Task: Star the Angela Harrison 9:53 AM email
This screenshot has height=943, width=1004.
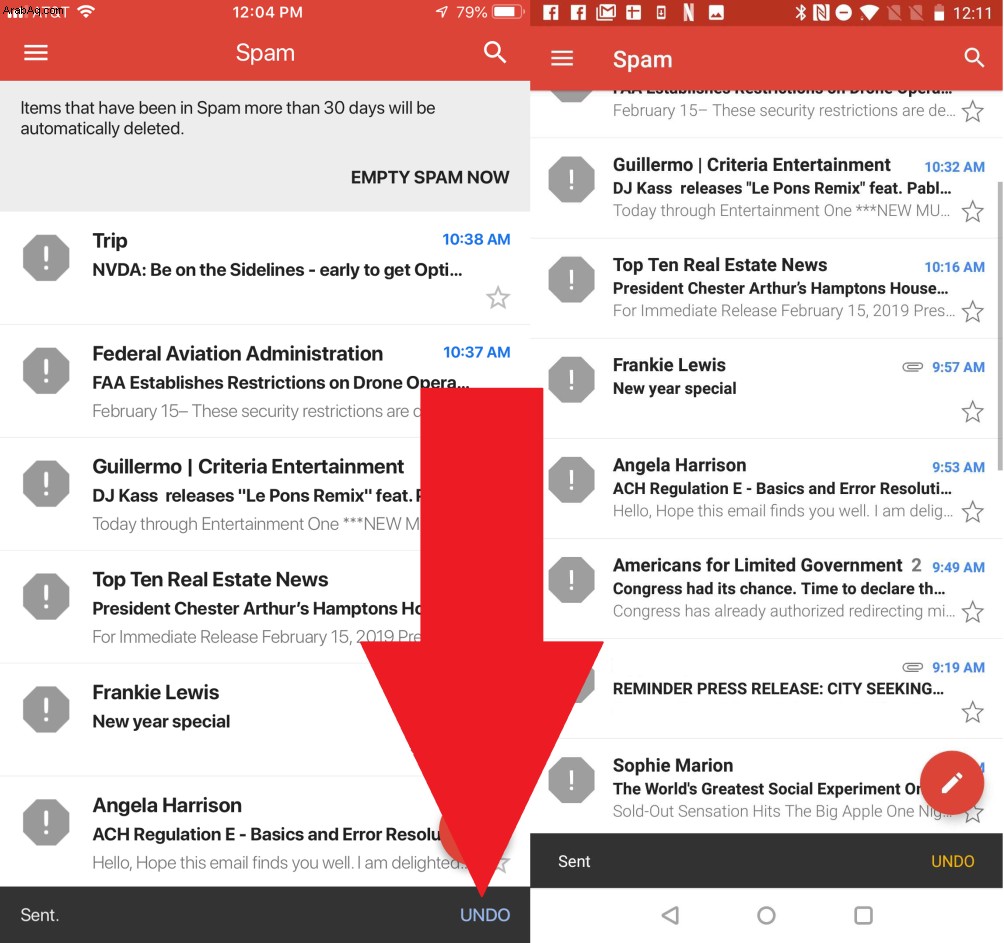Action: coord(973,512)
